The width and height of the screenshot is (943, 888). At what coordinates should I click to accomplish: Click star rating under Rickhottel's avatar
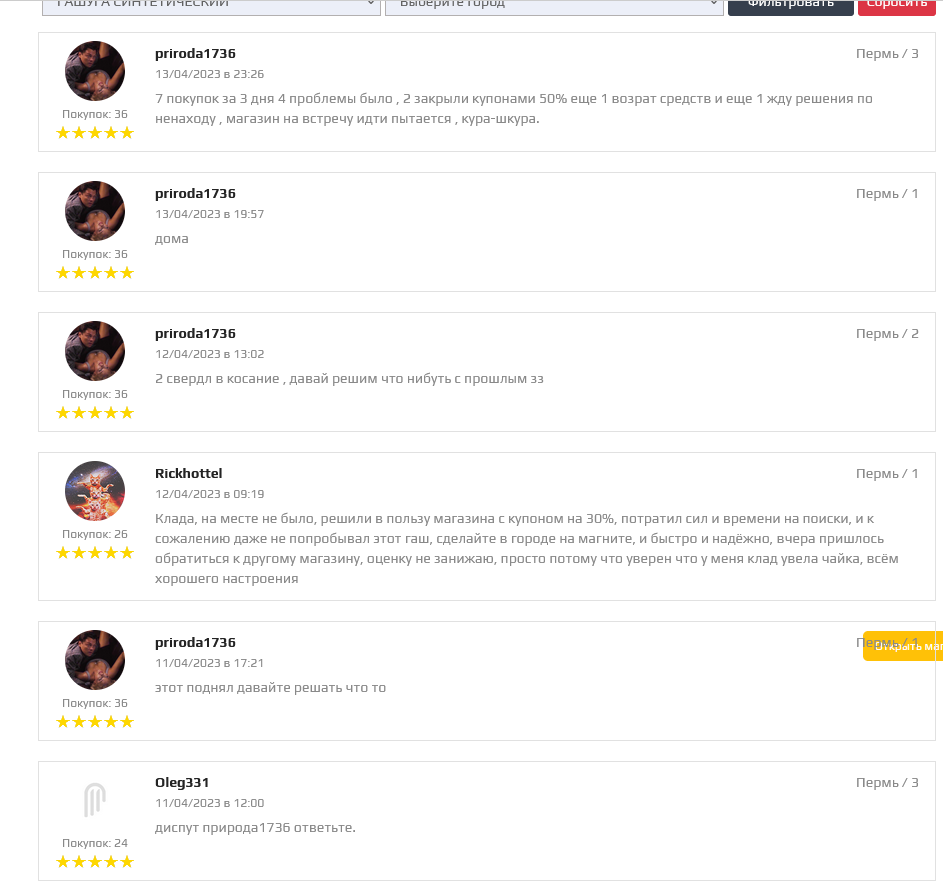(95, 553)
